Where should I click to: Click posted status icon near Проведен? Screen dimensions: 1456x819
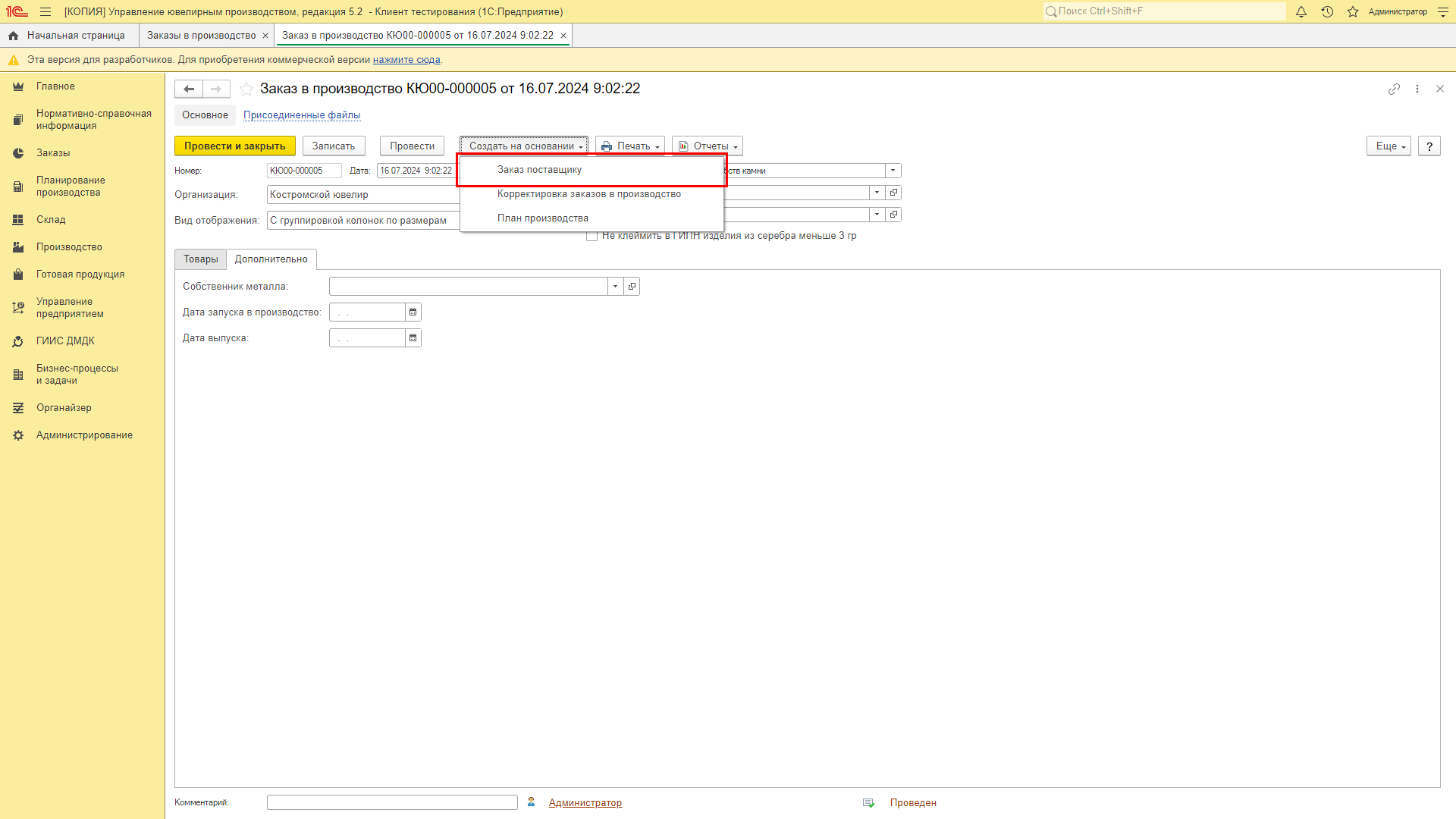click(x=868, y=802)
